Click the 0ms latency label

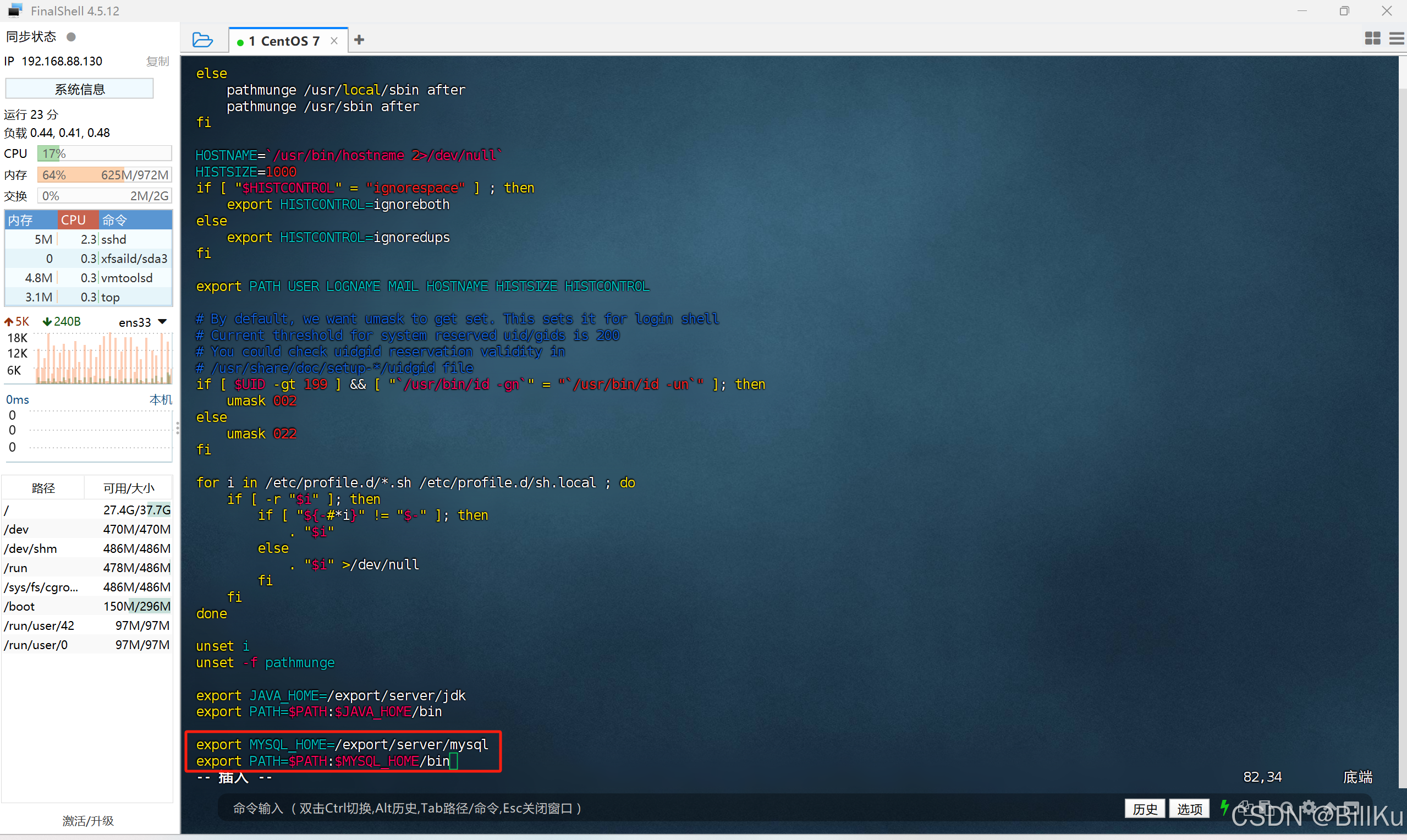(x=18, y=399)
